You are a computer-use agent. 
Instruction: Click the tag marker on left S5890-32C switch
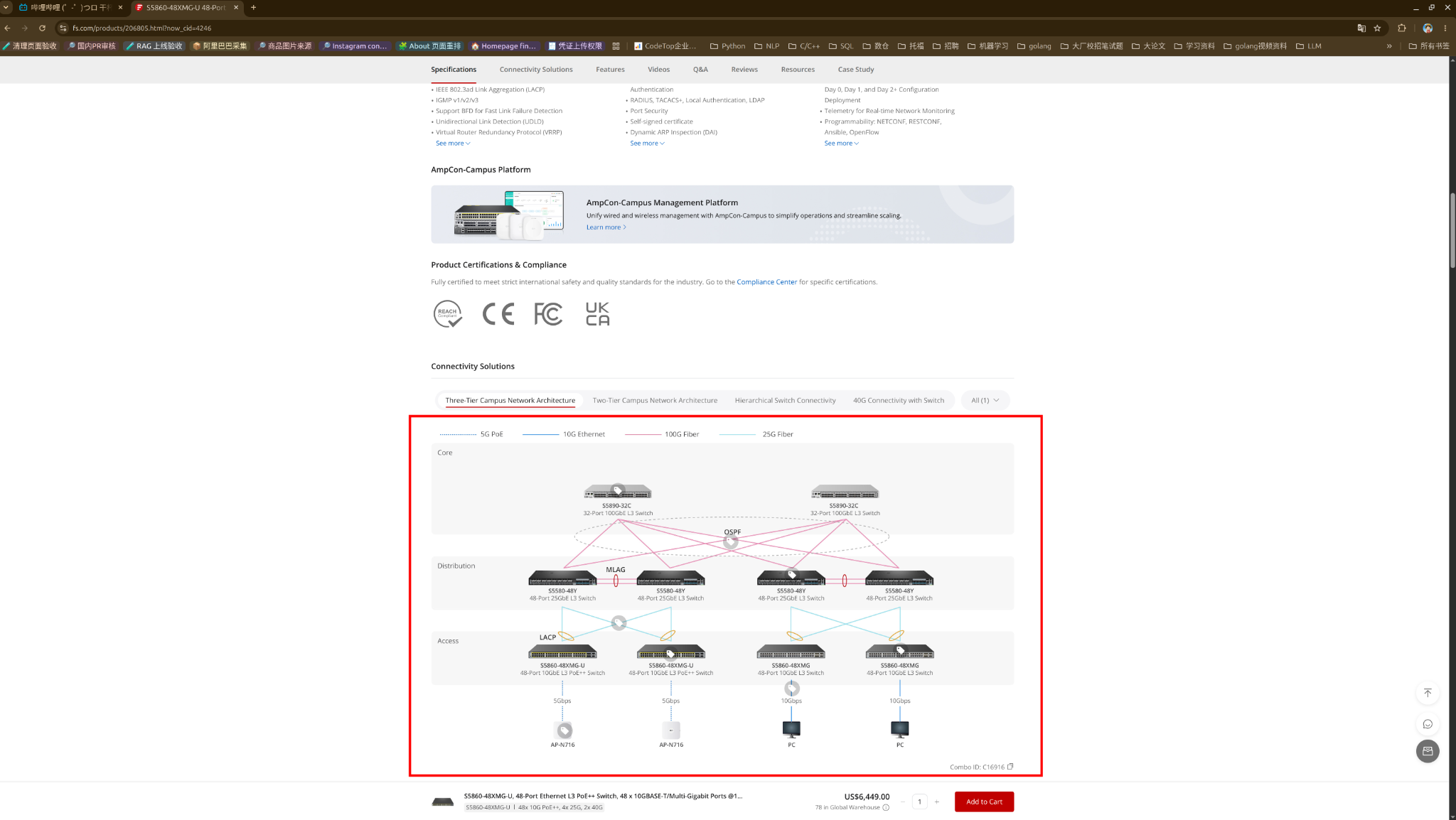click(618, 490)
